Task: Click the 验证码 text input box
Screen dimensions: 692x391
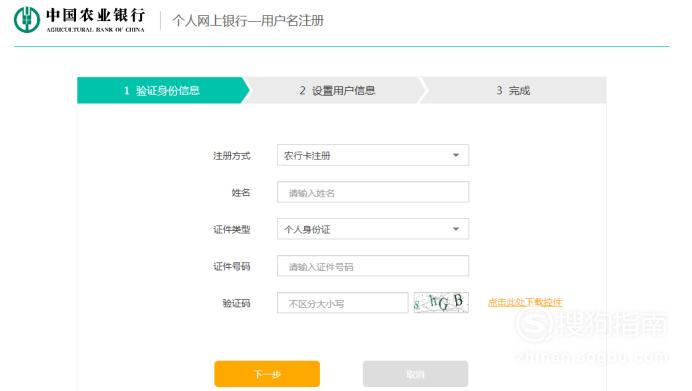Action: click(342, 303)
